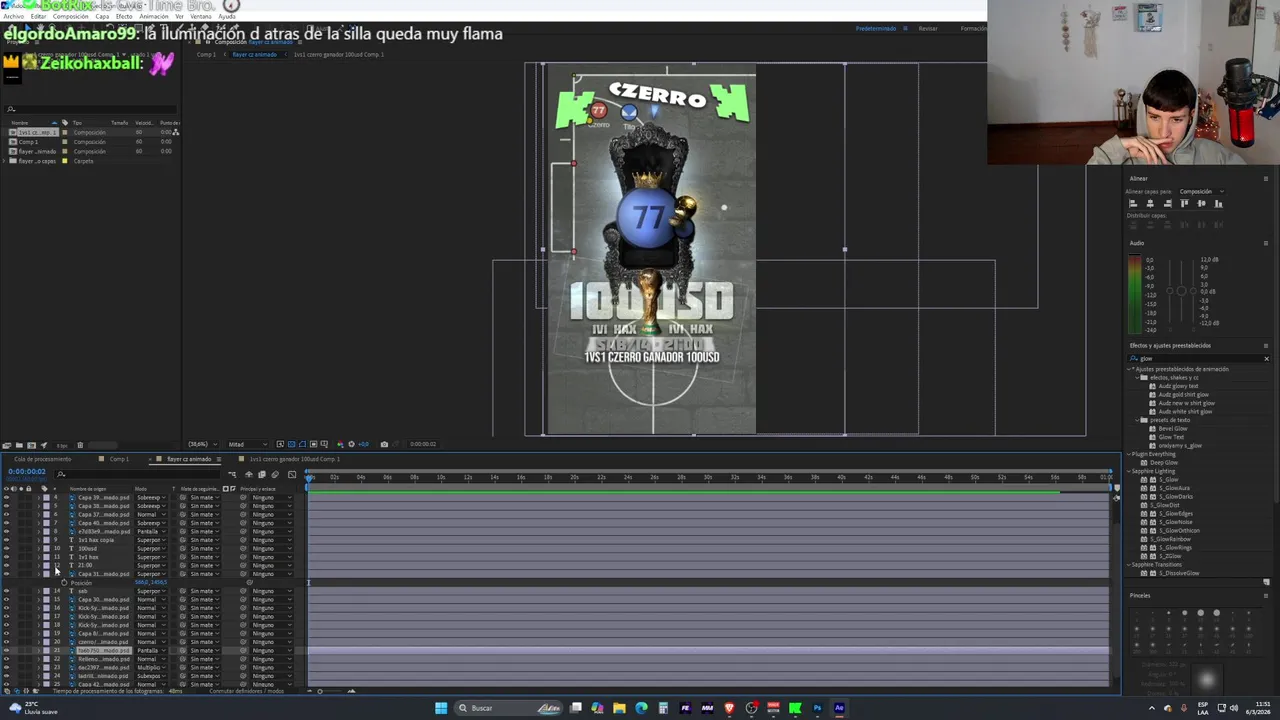
Task: Hide layer 21 eye toggle
Action: point(6,651)
